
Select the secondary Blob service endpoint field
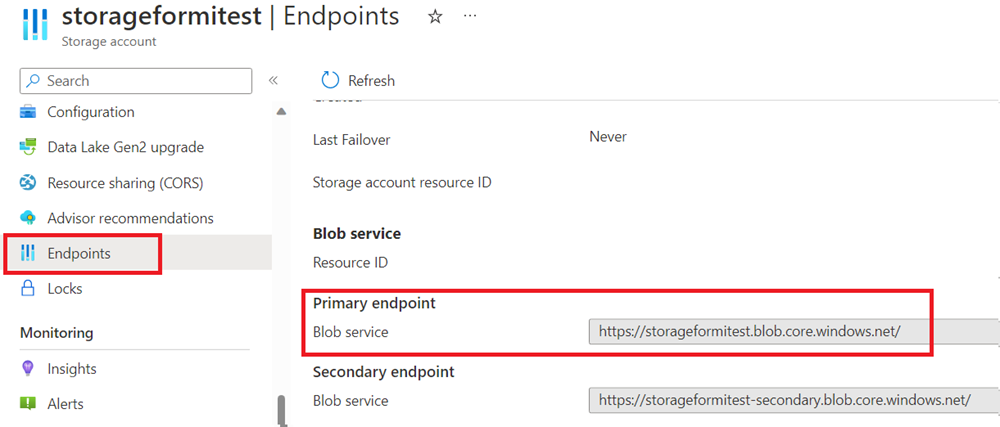(x=792, y=400)
